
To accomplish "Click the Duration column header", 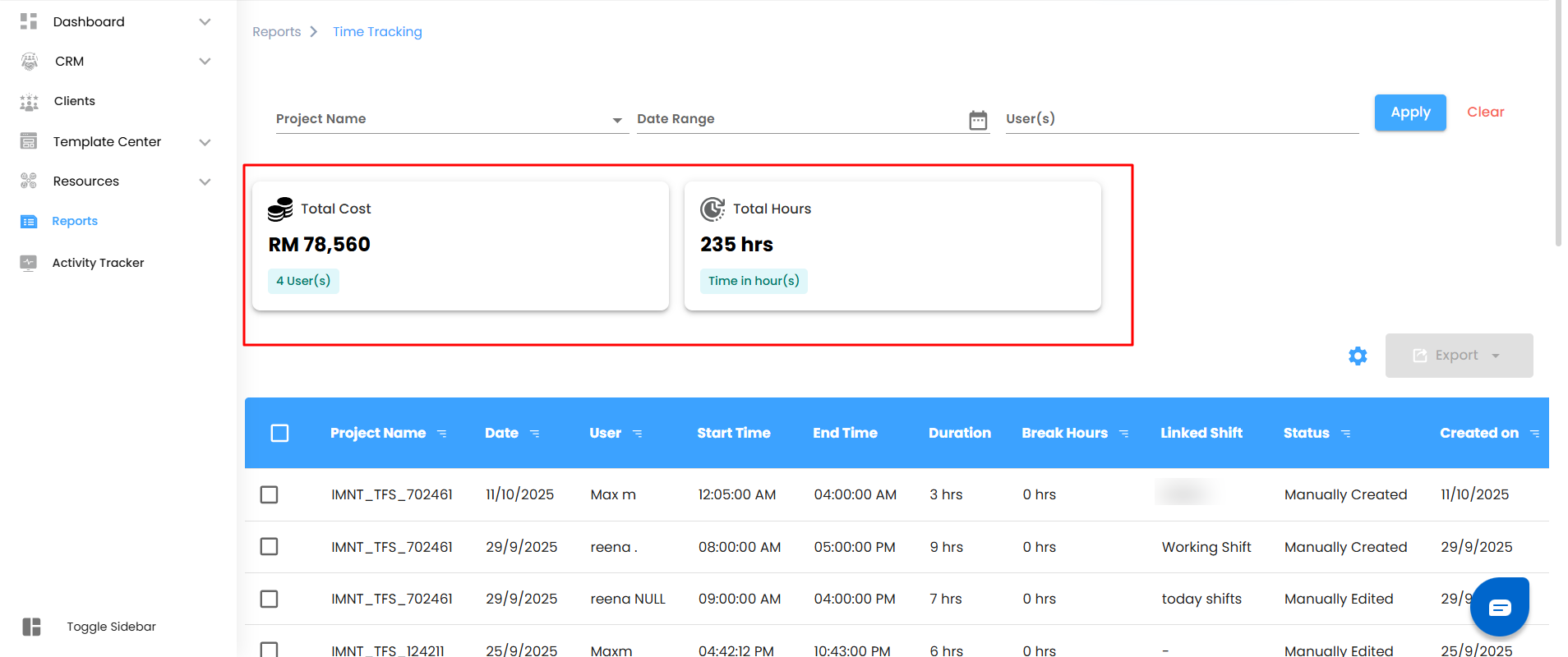I will point(959,433).
